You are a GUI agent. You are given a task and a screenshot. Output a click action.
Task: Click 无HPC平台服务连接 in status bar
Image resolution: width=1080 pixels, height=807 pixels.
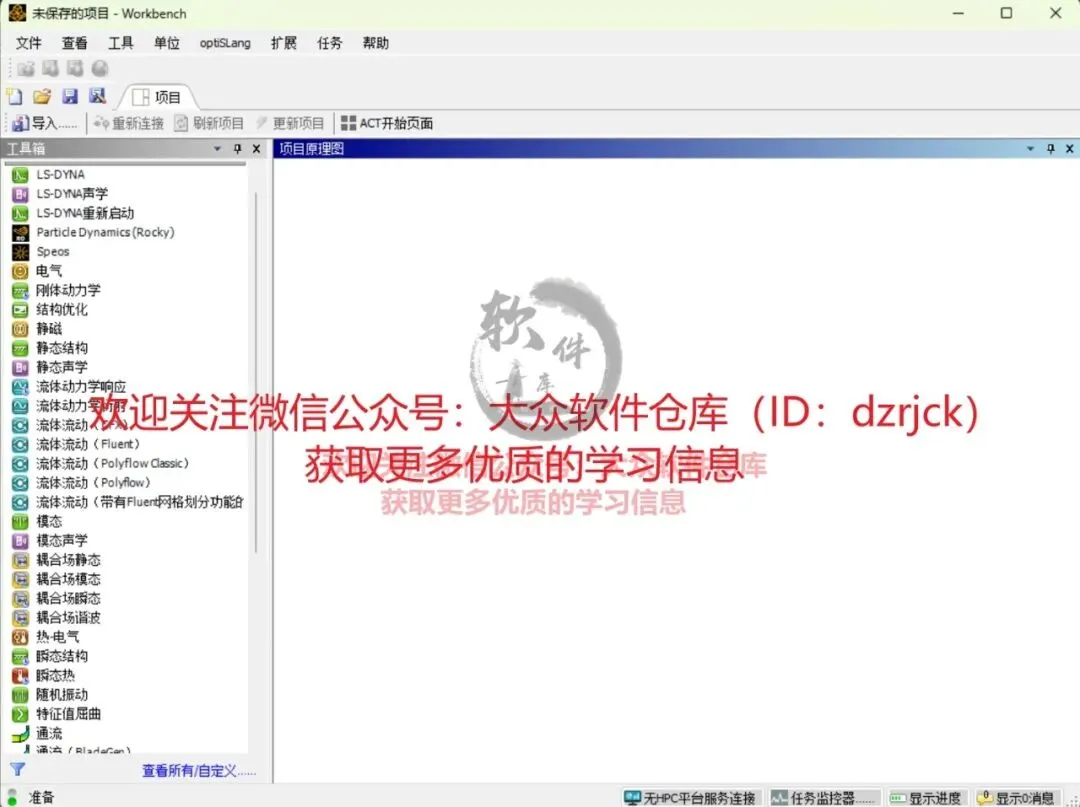click(691, 798)
